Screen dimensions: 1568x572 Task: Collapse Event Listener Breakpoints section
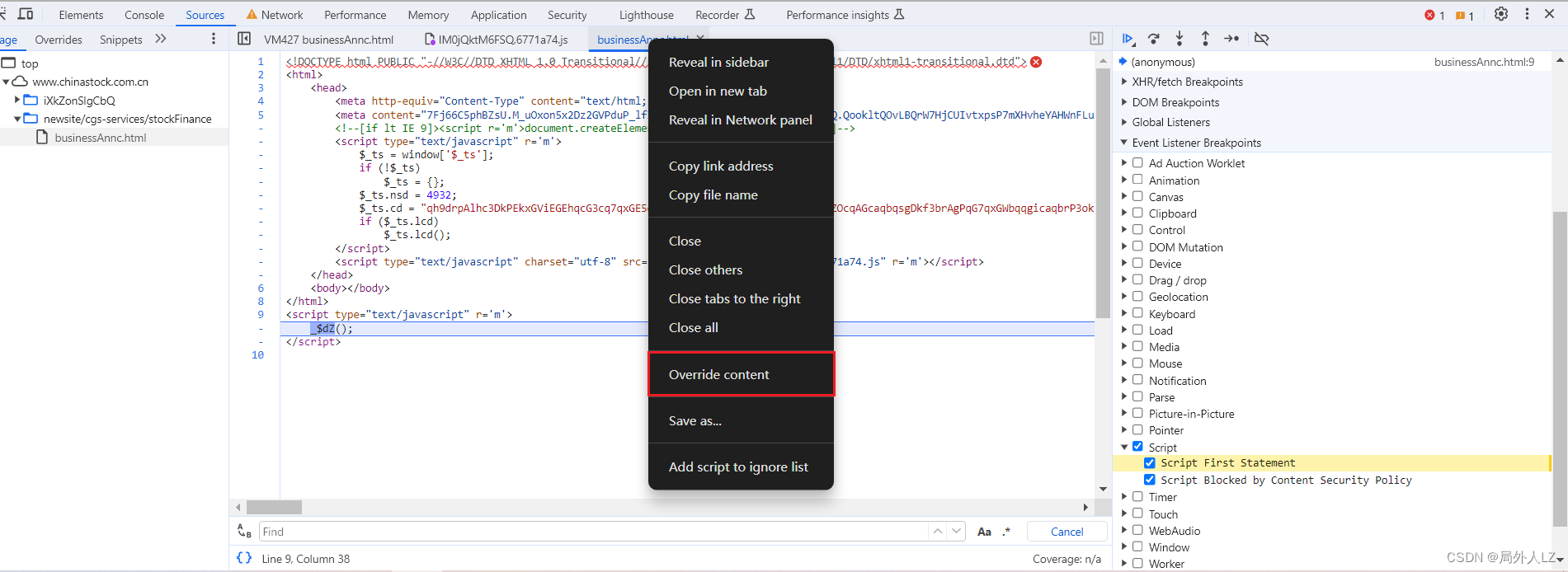coord(1124,143)
